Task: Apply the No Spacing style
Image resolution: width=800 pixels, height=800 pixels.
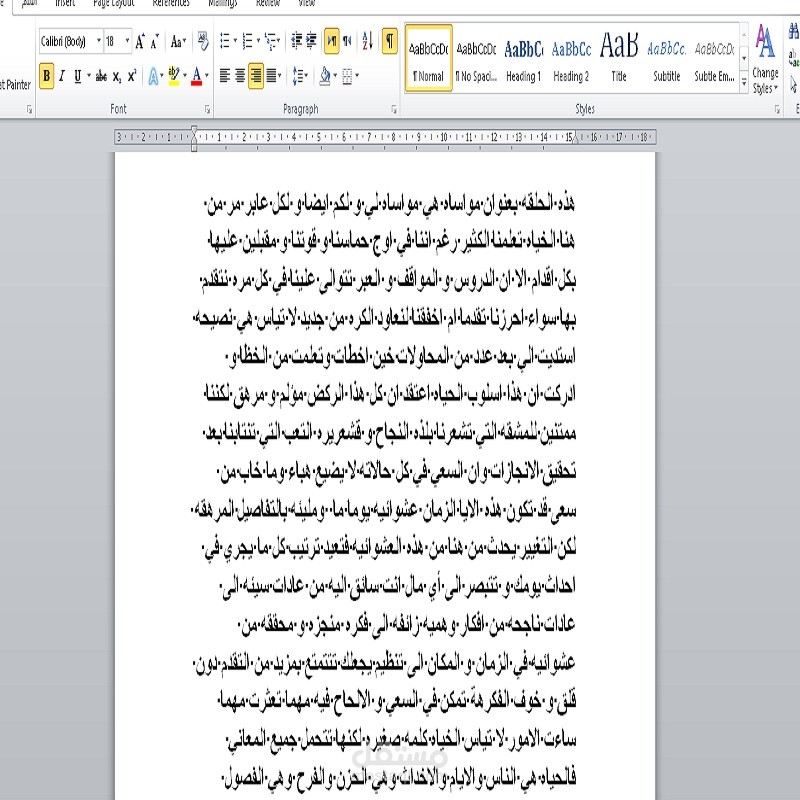Action: [x=476, y=58]
